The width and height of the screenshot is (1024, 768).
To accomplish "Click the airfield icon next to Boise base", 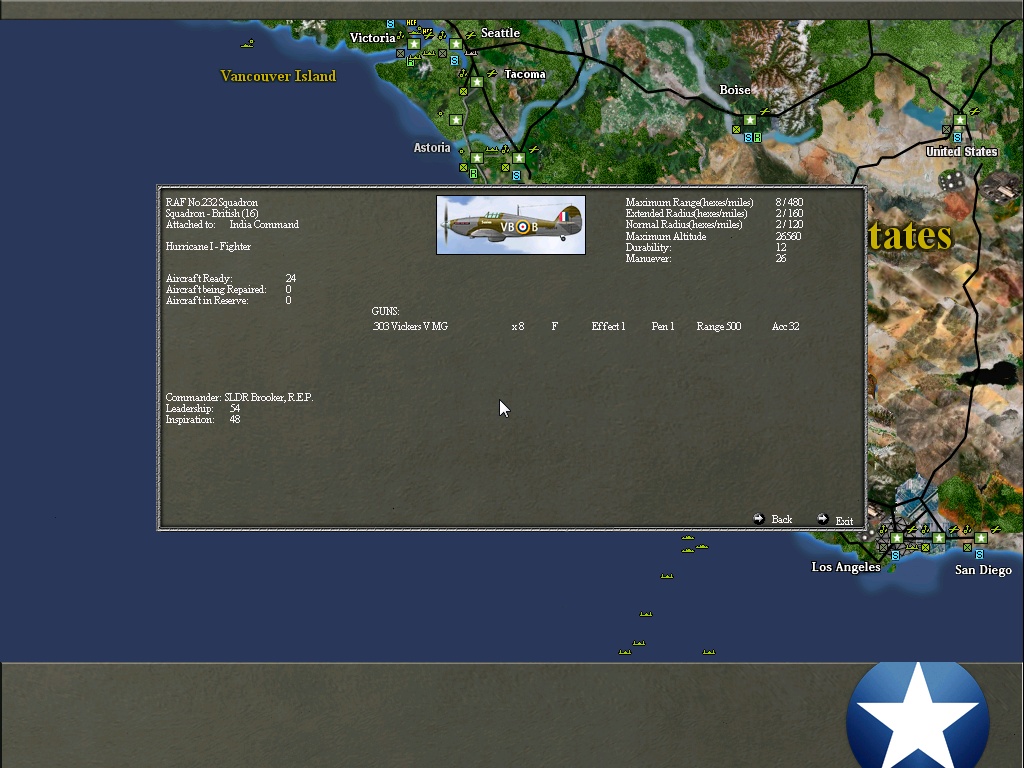I will tap(764, 112).
